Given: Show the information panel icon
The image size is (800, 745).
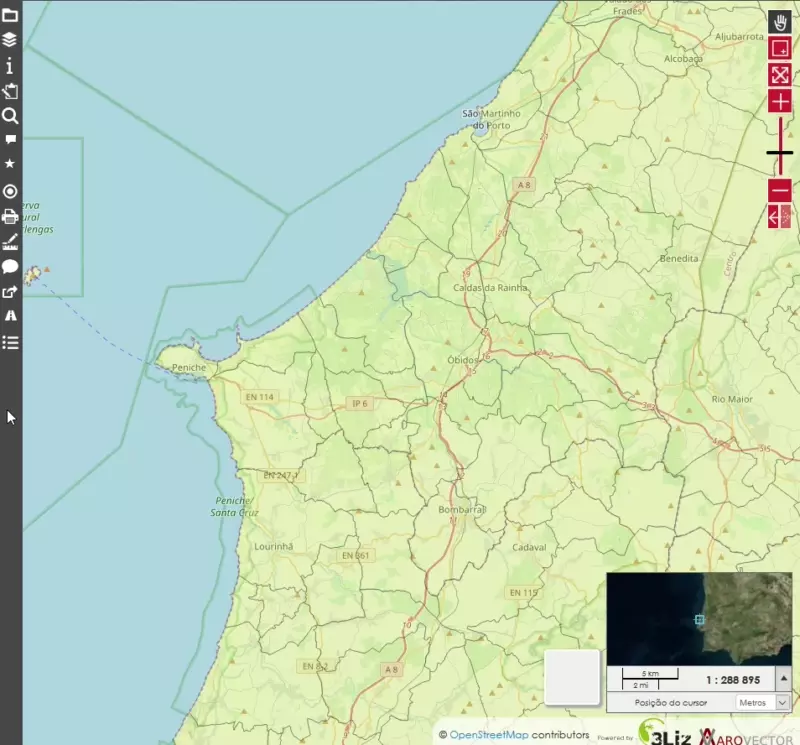Looking at the screenshot, I should click(x=10, y=66).
